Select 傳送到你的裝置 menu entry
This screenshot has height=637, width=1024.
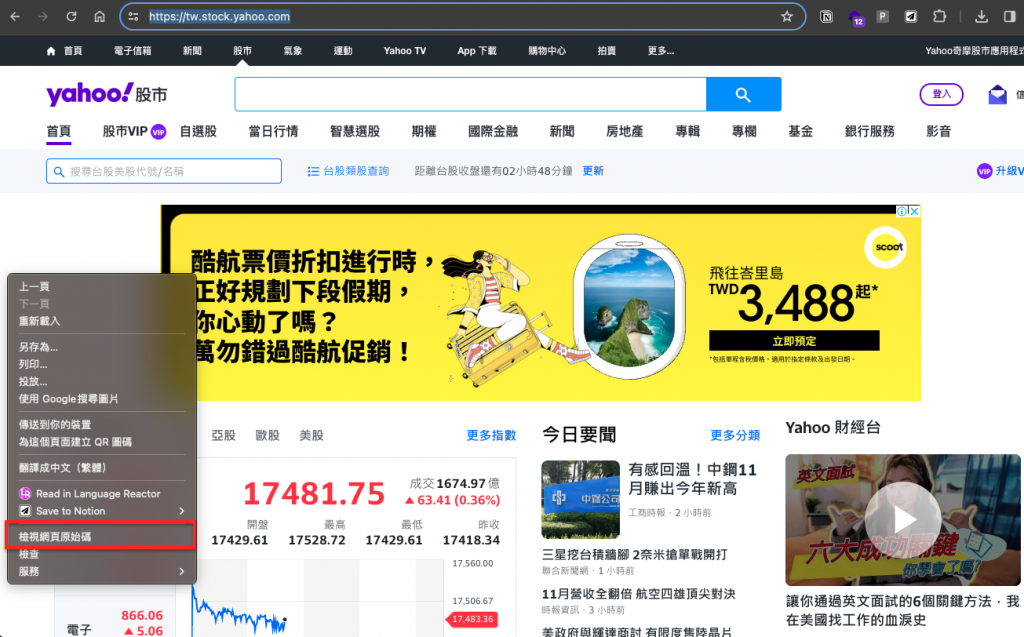pyautogui.click(x=101, y=425)
